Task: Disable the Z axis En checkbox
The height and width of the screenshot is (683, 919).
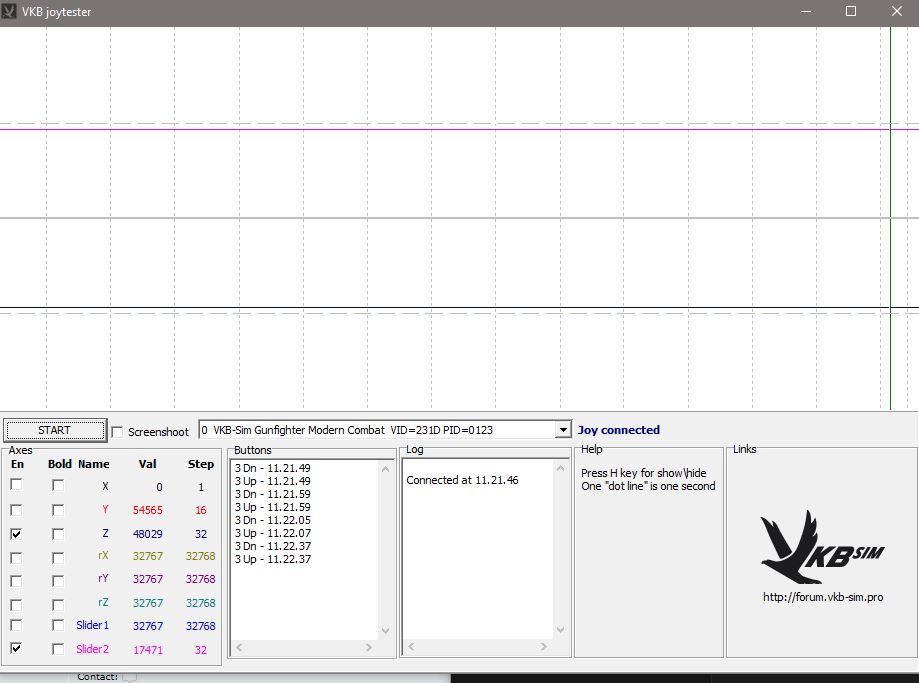Action: tap(17, 534)
